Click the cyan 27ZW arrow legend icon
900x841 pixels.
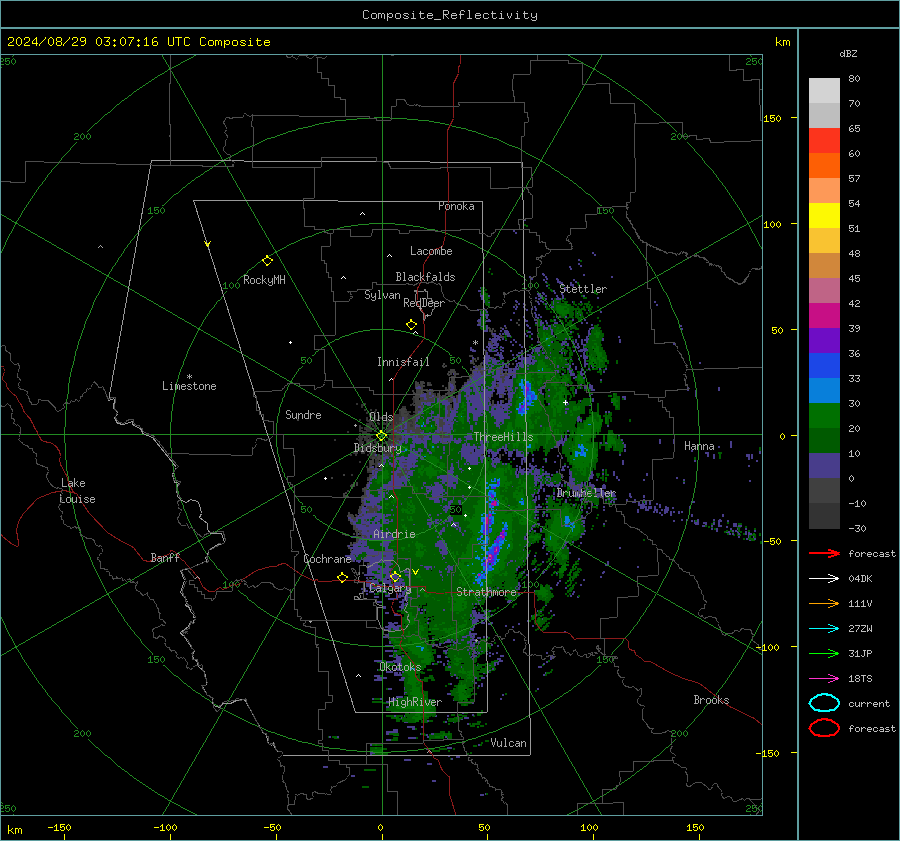pos(824,629)
